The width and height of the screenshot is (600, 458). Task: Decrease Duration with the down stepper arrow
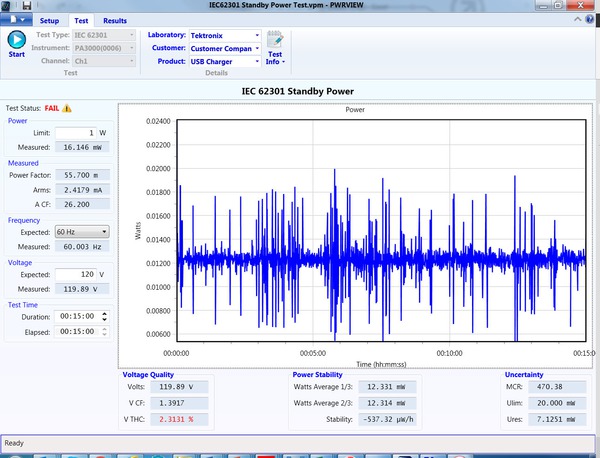(105, 319)
